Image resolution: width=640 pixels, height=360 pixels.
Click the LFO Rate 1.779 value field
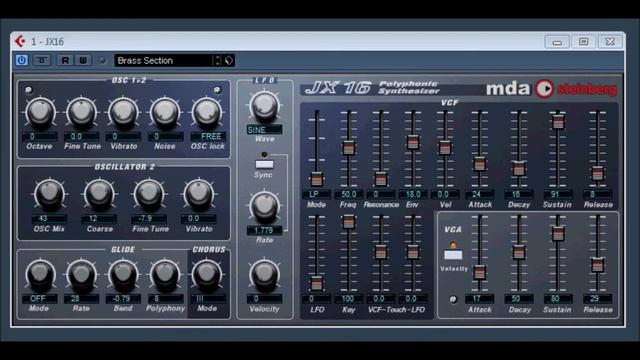264,231
